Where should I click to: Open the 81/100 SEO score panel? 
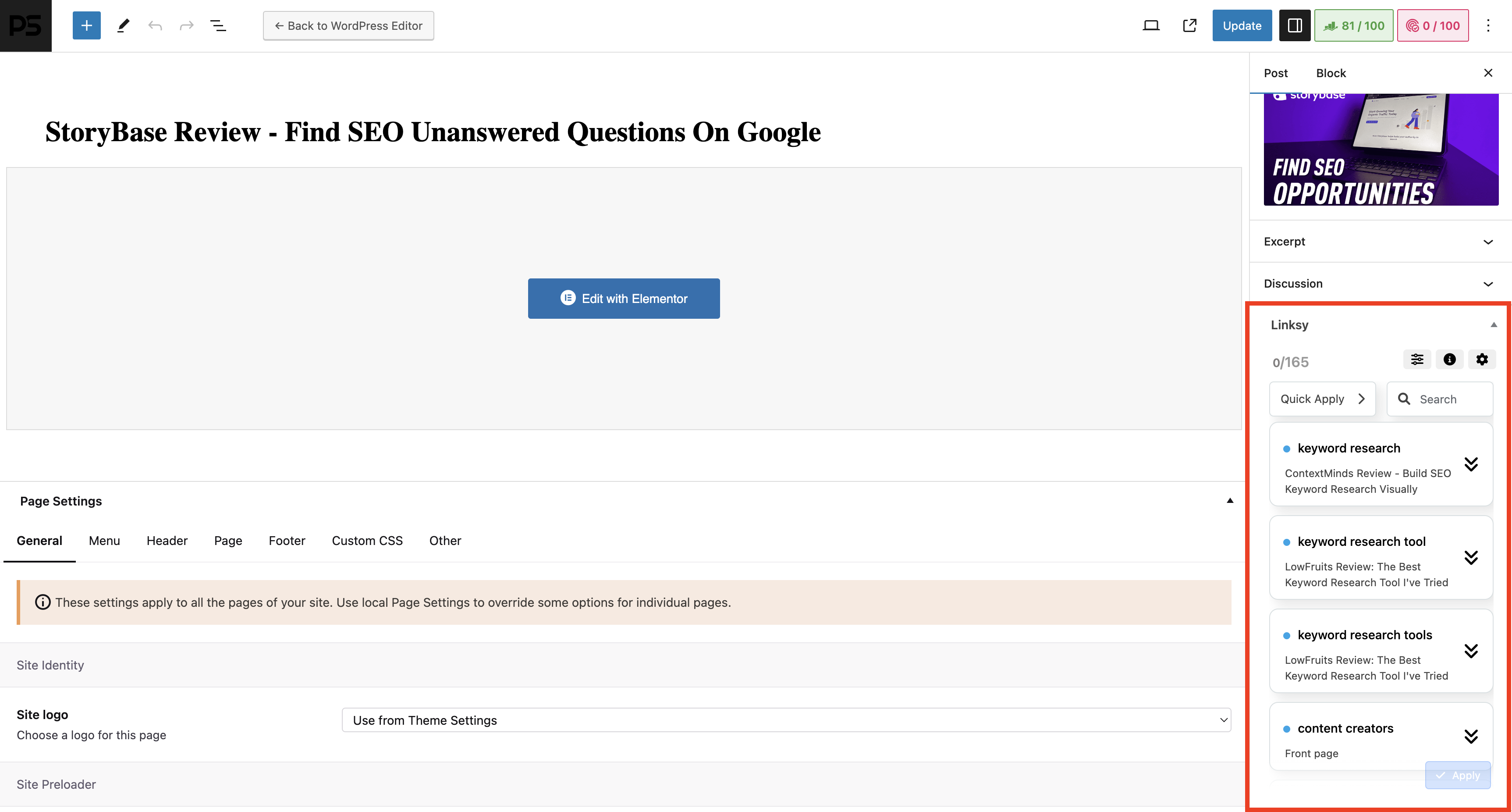pyautogui.click(x=1353, y=26)
